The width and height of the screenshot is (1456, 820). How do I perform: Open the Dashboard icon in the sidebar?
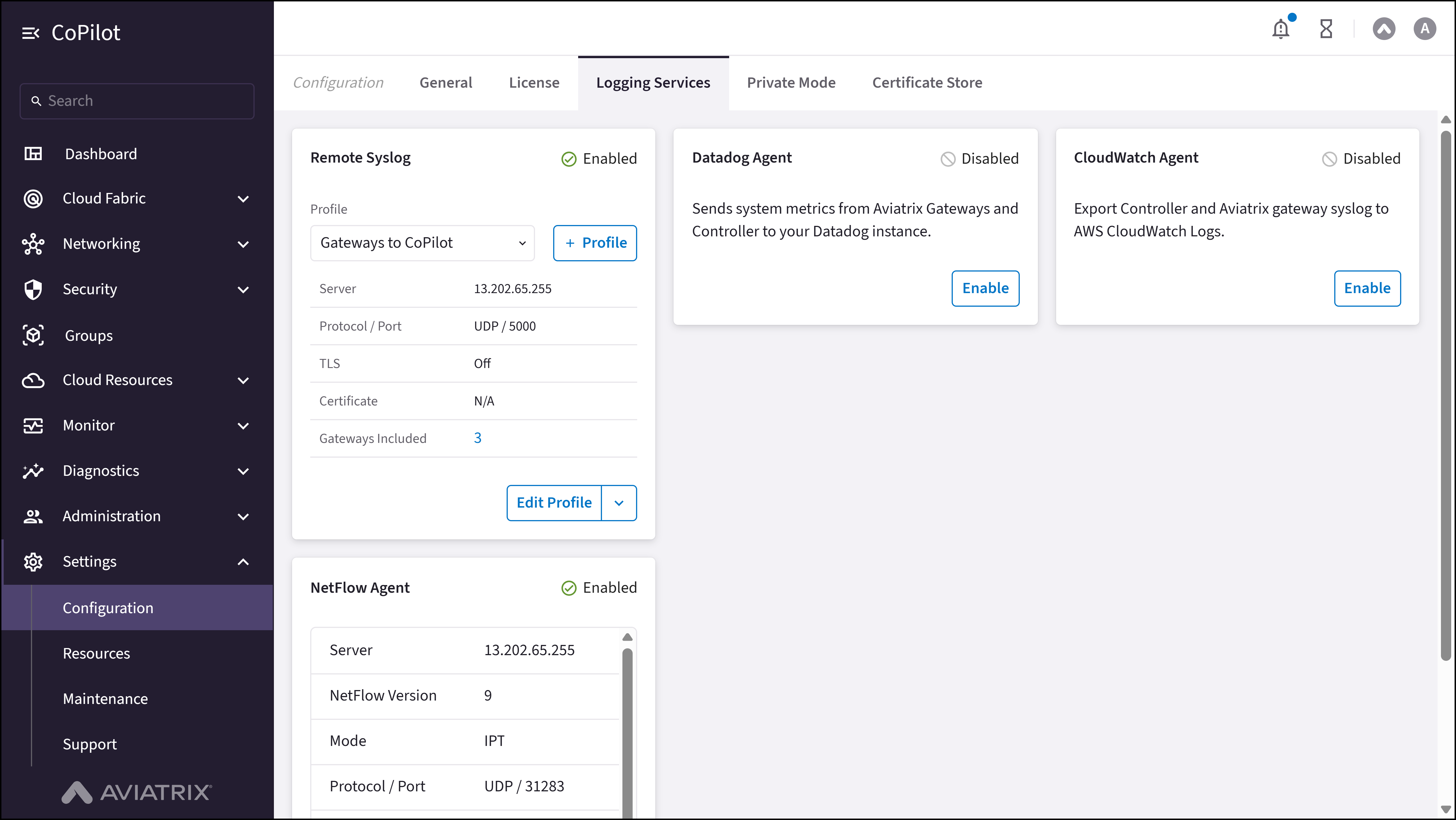(33, 153)
